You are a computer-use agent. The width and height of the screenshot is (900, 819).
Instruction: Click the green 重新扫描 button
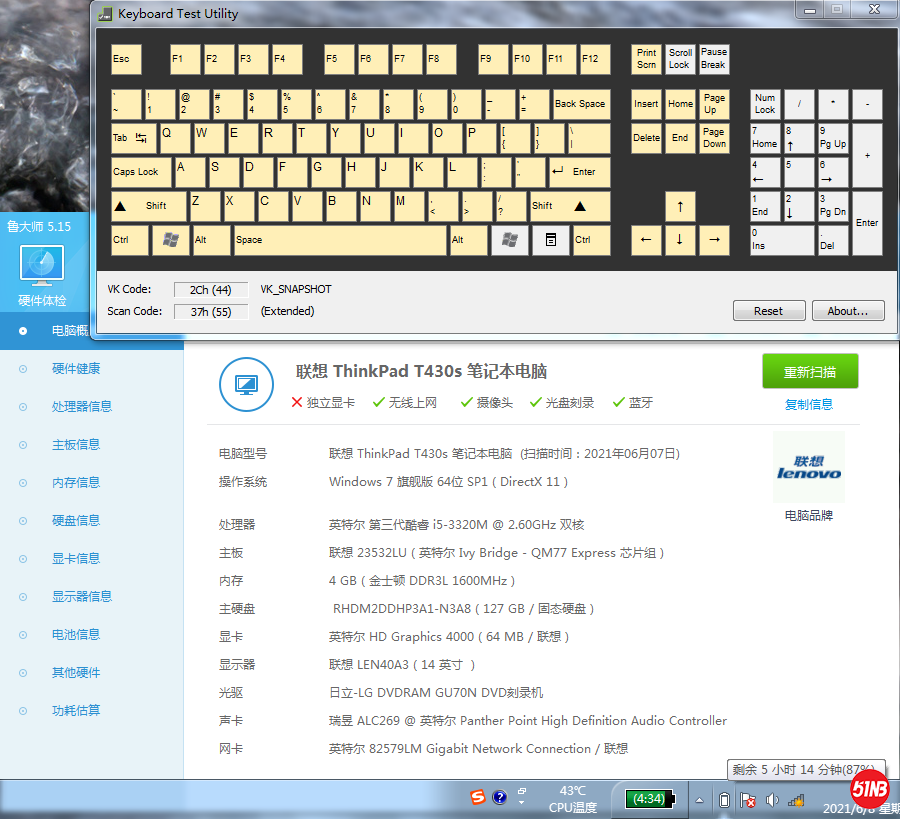(809, 372)
